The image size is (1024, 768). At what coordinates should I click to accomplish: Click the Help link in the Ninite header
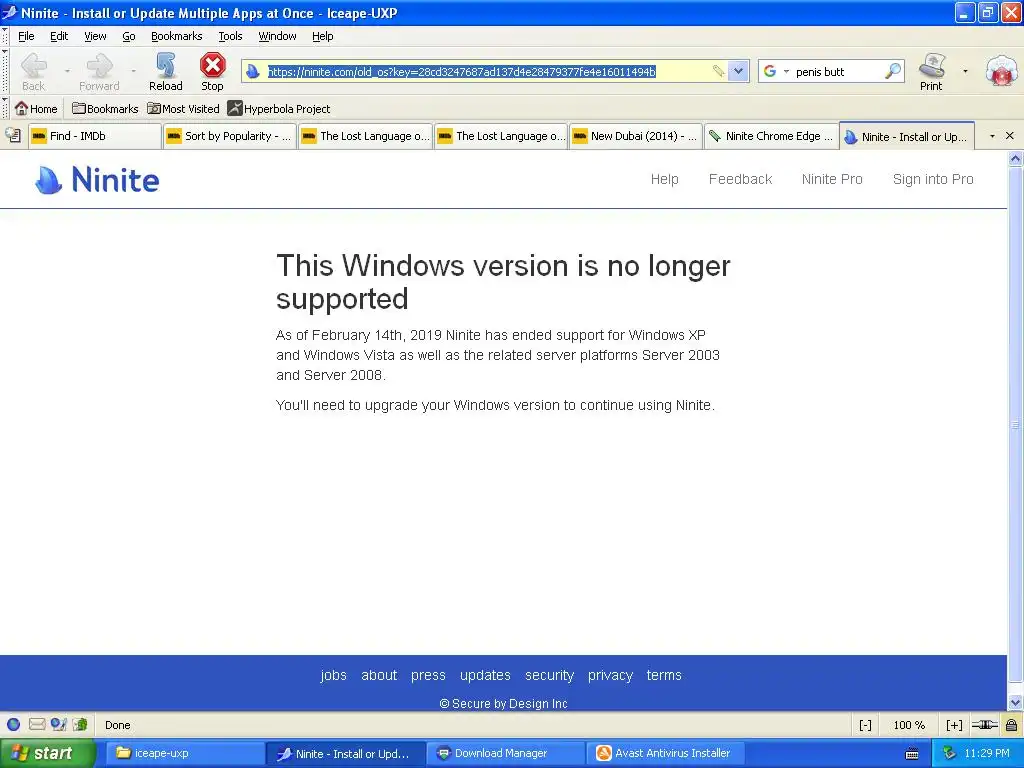pos(664,179)
